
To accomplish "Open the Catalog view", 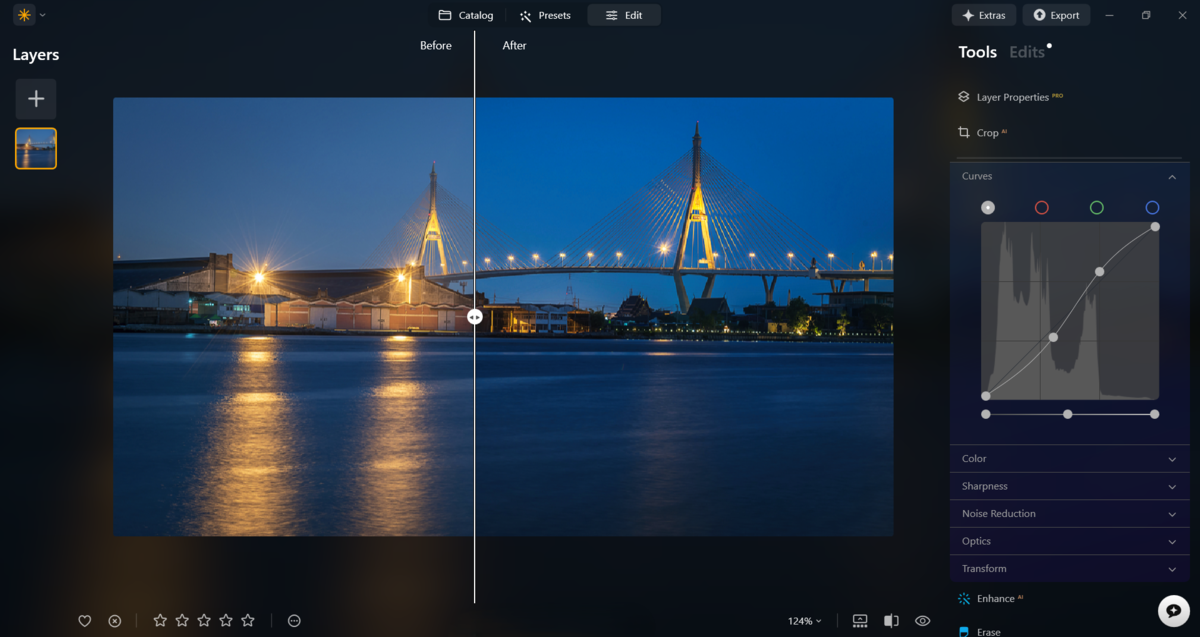I will [x=465, y=15].
